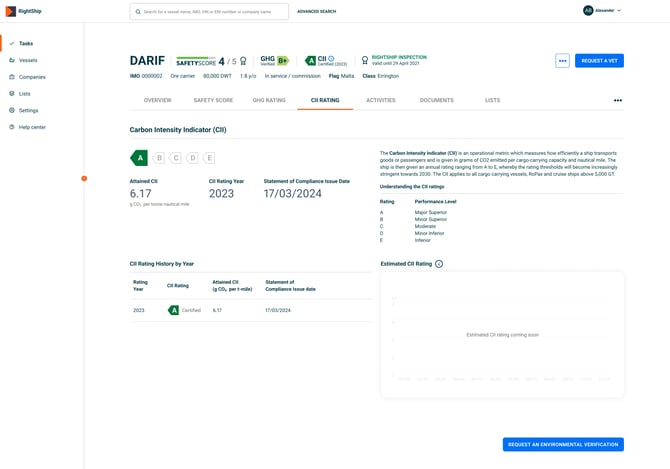
Task: Click Request an Environmental Verification button
Action: 563,444
